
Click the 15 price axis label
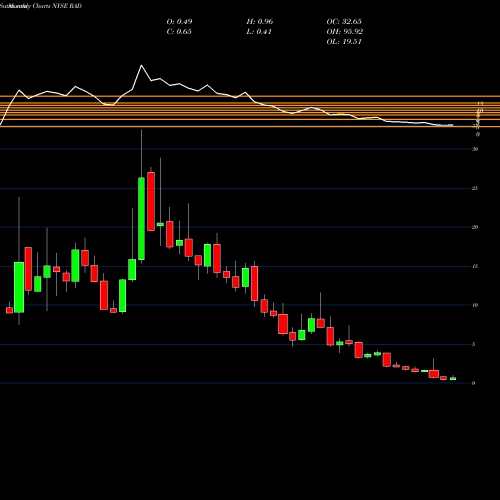point(475,266)
